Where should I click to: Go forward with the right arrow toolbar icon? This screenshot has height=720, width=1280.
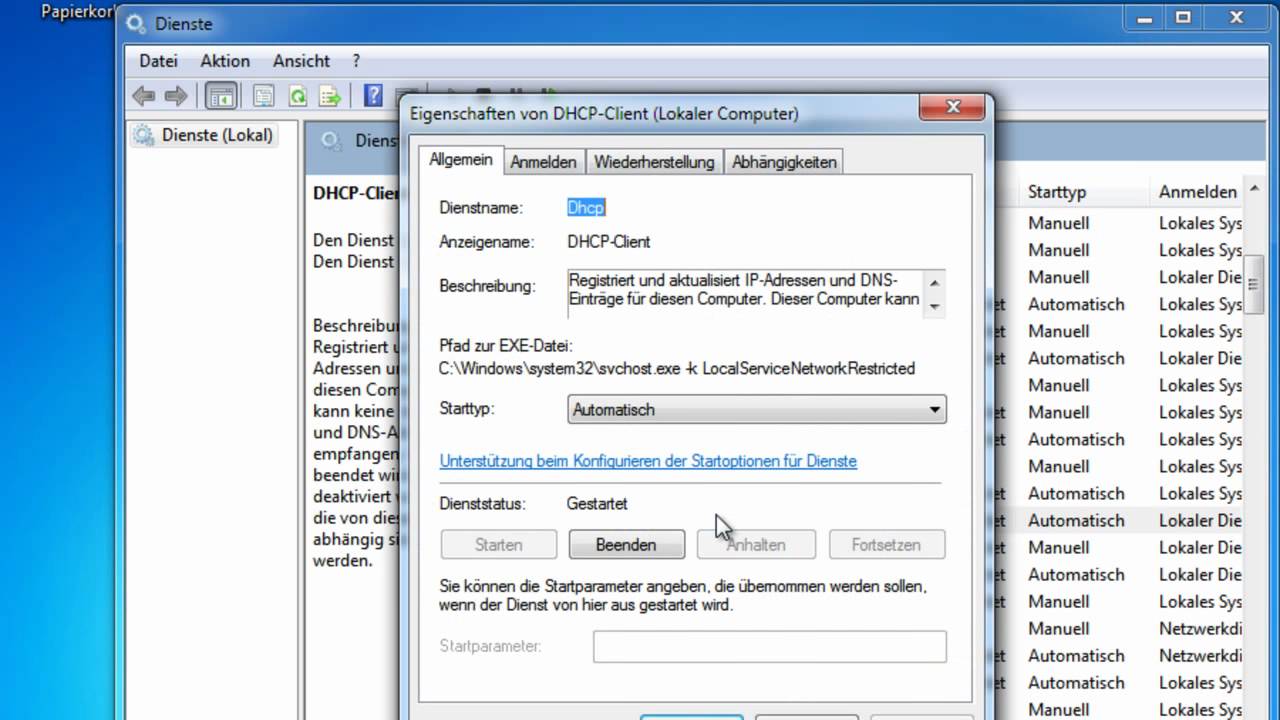point(176,96)
